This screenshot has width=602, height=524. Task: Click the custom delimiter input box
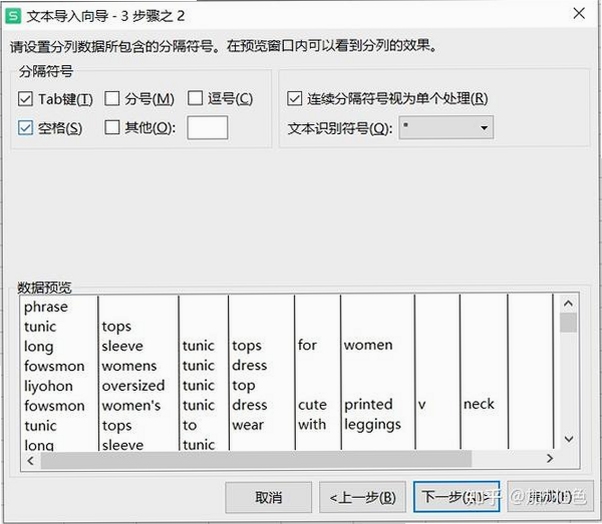pos(207,127)
